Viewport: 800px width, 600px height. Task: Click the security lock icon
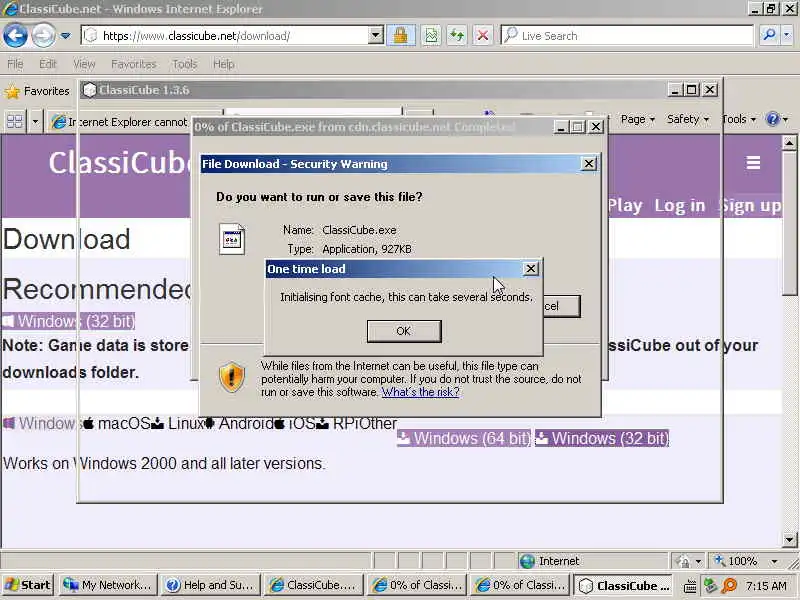tap(401, 36)
